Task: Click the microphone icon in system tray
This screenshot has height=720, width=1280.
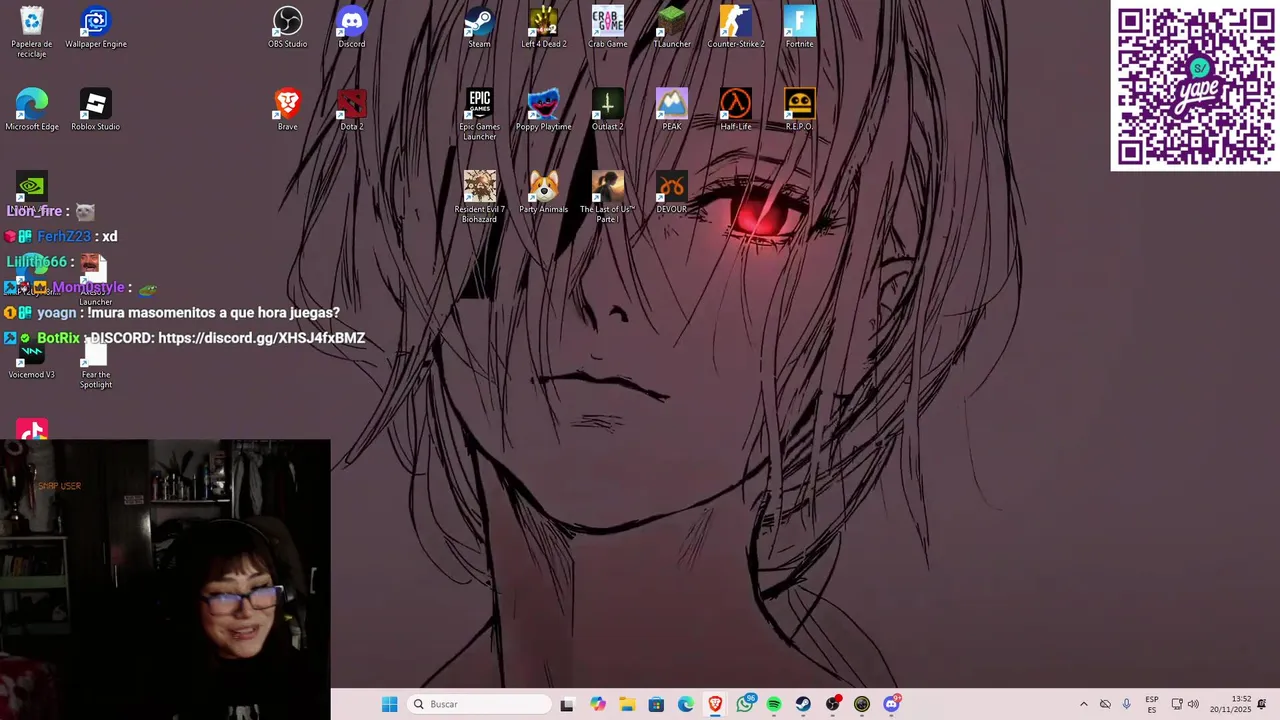Action: pyautogui.click(x=1127, y=704)
